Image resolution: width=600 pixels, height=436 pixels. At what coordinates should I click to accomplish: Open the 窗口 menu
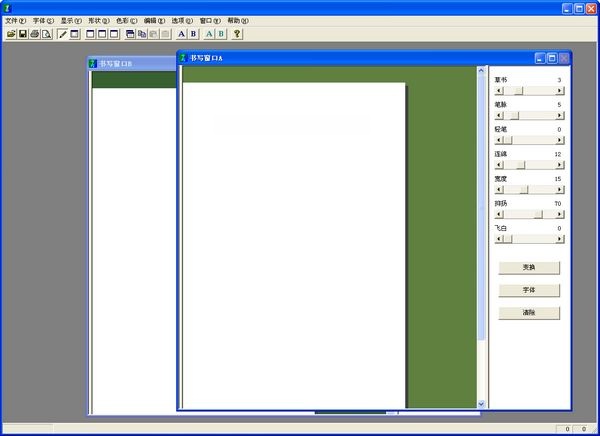point(210,21)
